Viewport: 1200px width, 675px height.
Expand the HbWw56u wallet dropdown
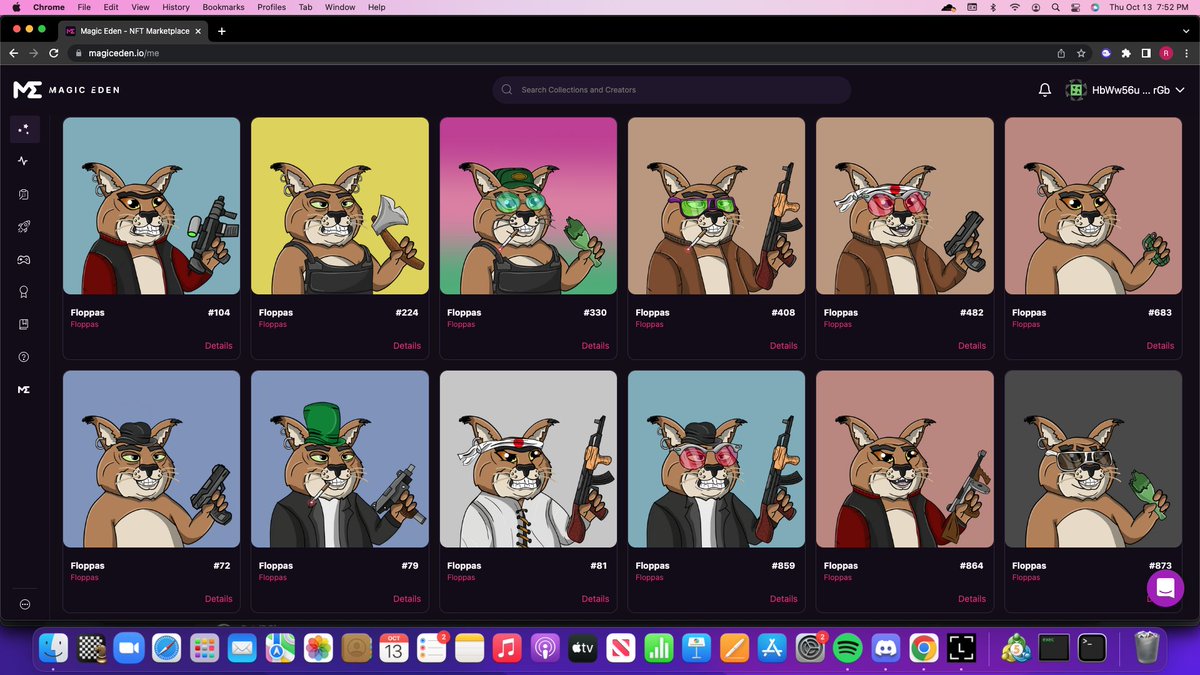click(x=1125, y=90)
